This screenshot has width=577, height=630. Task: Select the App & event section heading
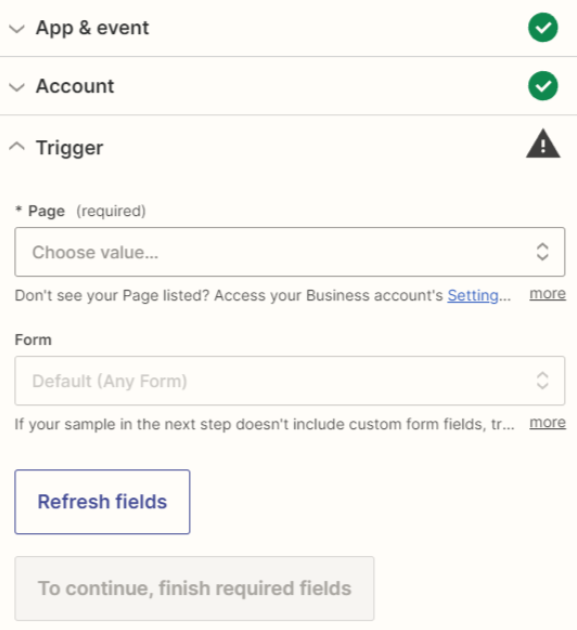(x=92, y=28)
